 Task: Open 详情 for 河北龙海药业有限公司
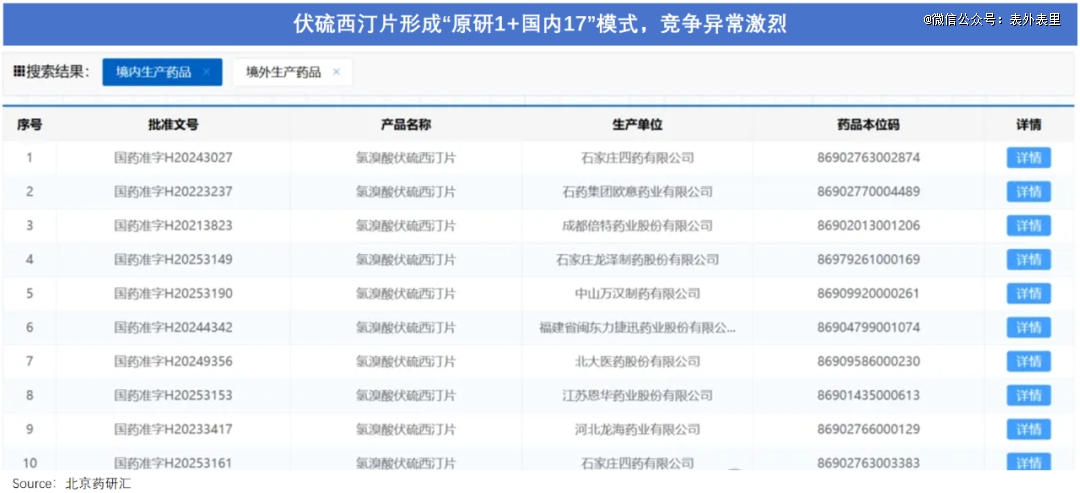pos(1028,430)
